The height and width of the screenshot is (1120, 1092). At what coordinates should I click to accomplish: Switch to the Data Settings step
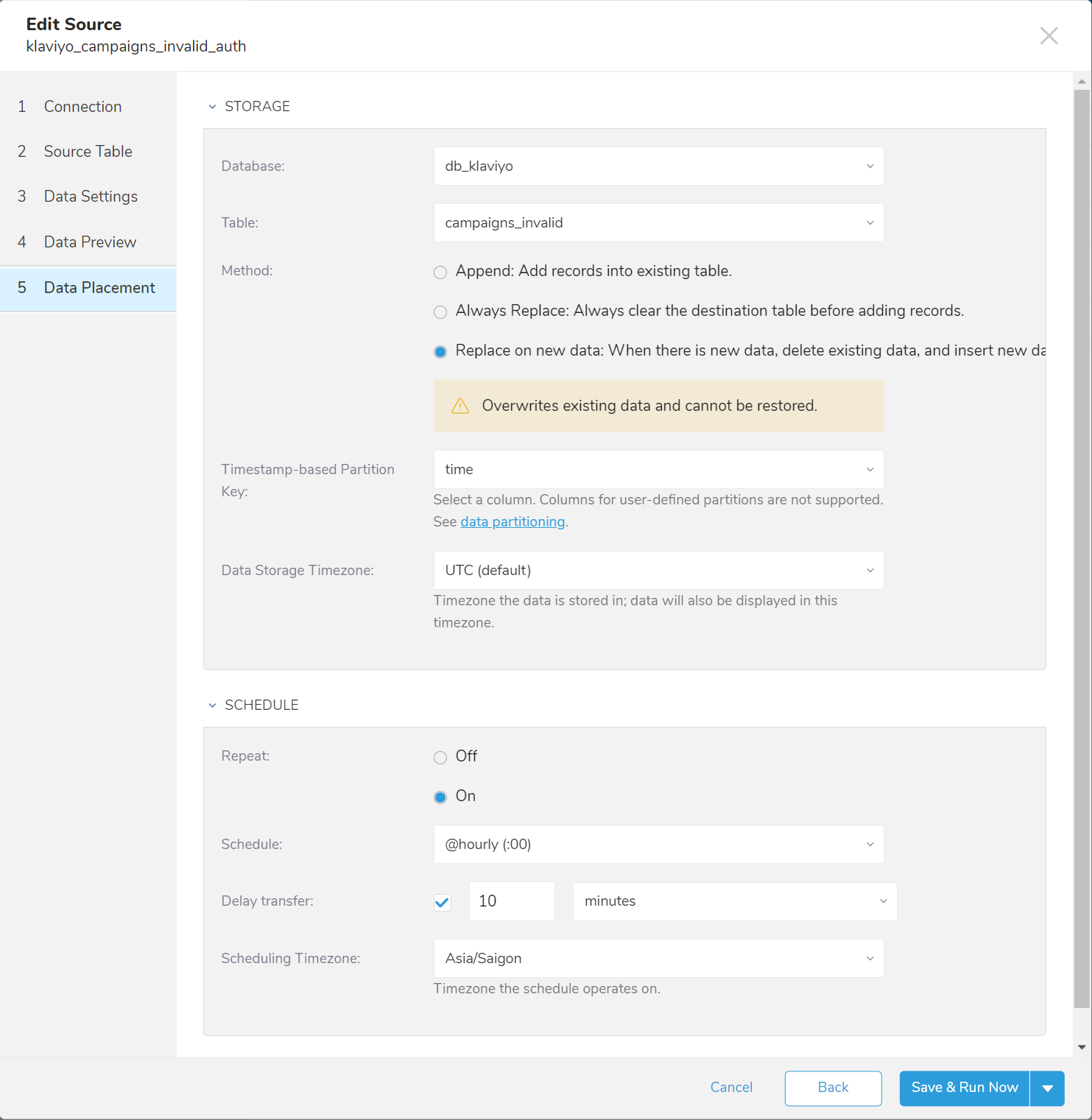coord(91,197)
